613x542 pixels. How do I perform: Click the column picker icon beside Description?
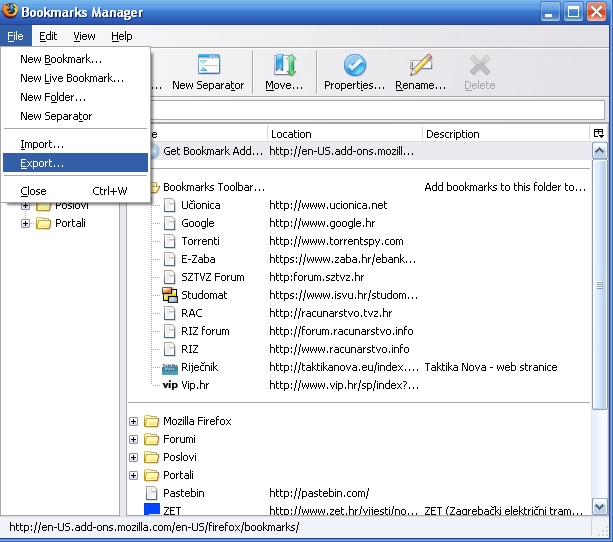click(599, 133)
